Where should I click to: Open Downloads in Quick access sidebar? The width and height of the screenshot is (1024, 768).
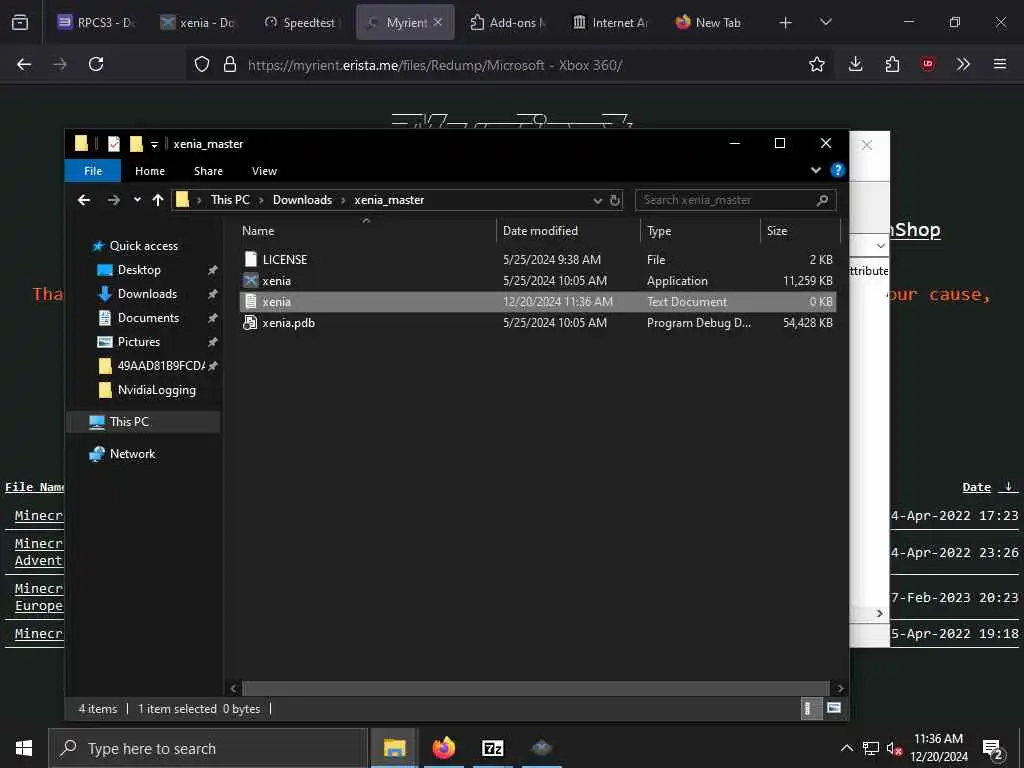pos(147,295)
